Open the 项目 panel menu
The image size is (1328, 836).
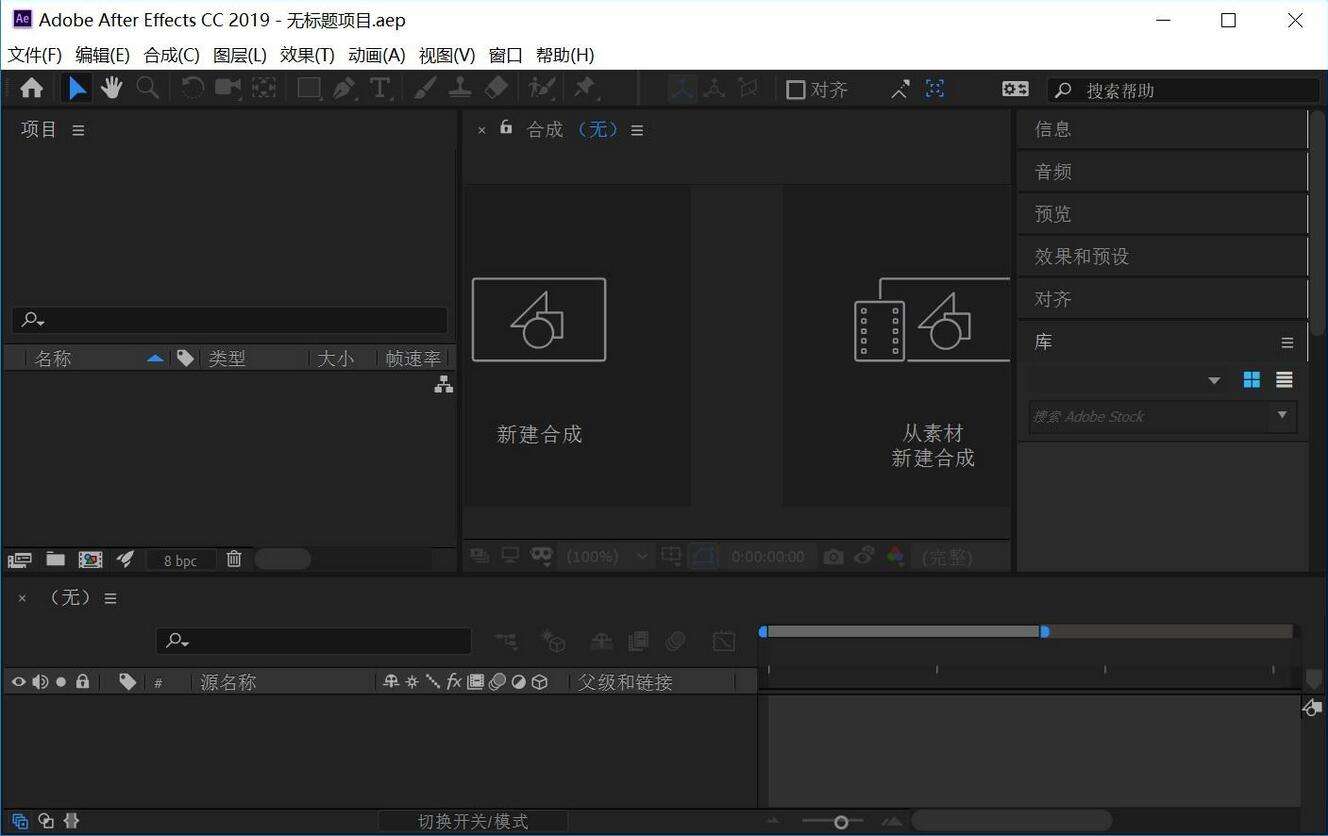click(78, 130)
